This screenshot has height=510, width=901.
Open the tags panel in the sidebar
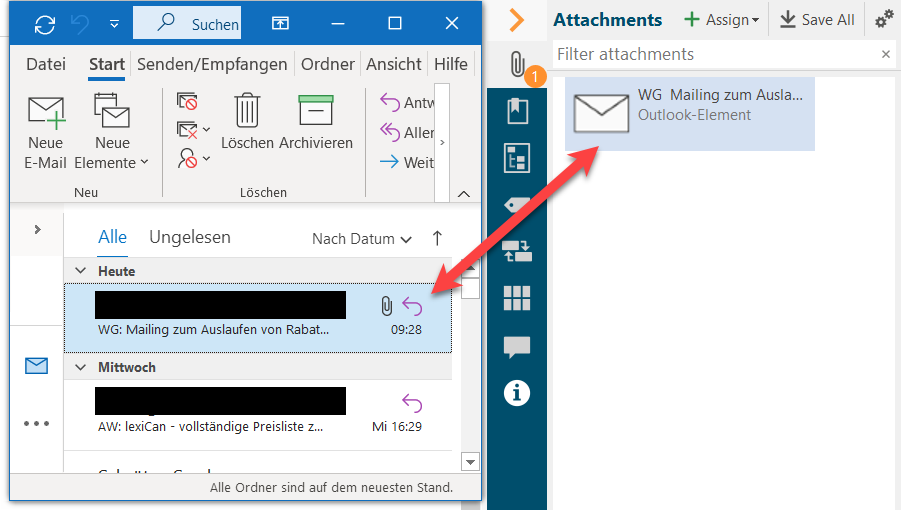(x=517, y=205)
